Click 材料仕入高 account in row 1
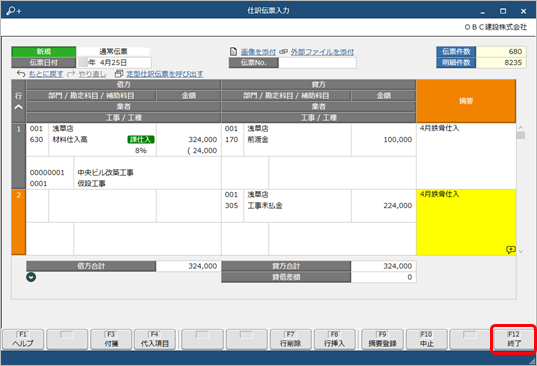The width and height of the screenshot is (537, 366). pyautogui.click(x=70, y=139)
